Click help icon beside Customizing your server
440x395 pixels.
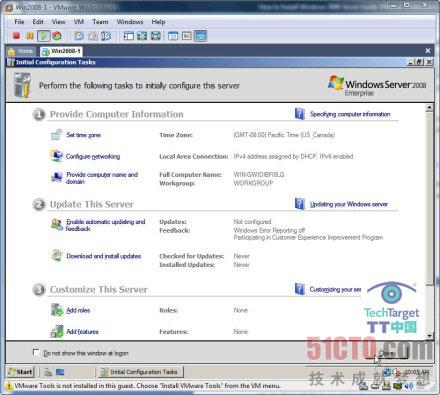click(x=300, y=289)
